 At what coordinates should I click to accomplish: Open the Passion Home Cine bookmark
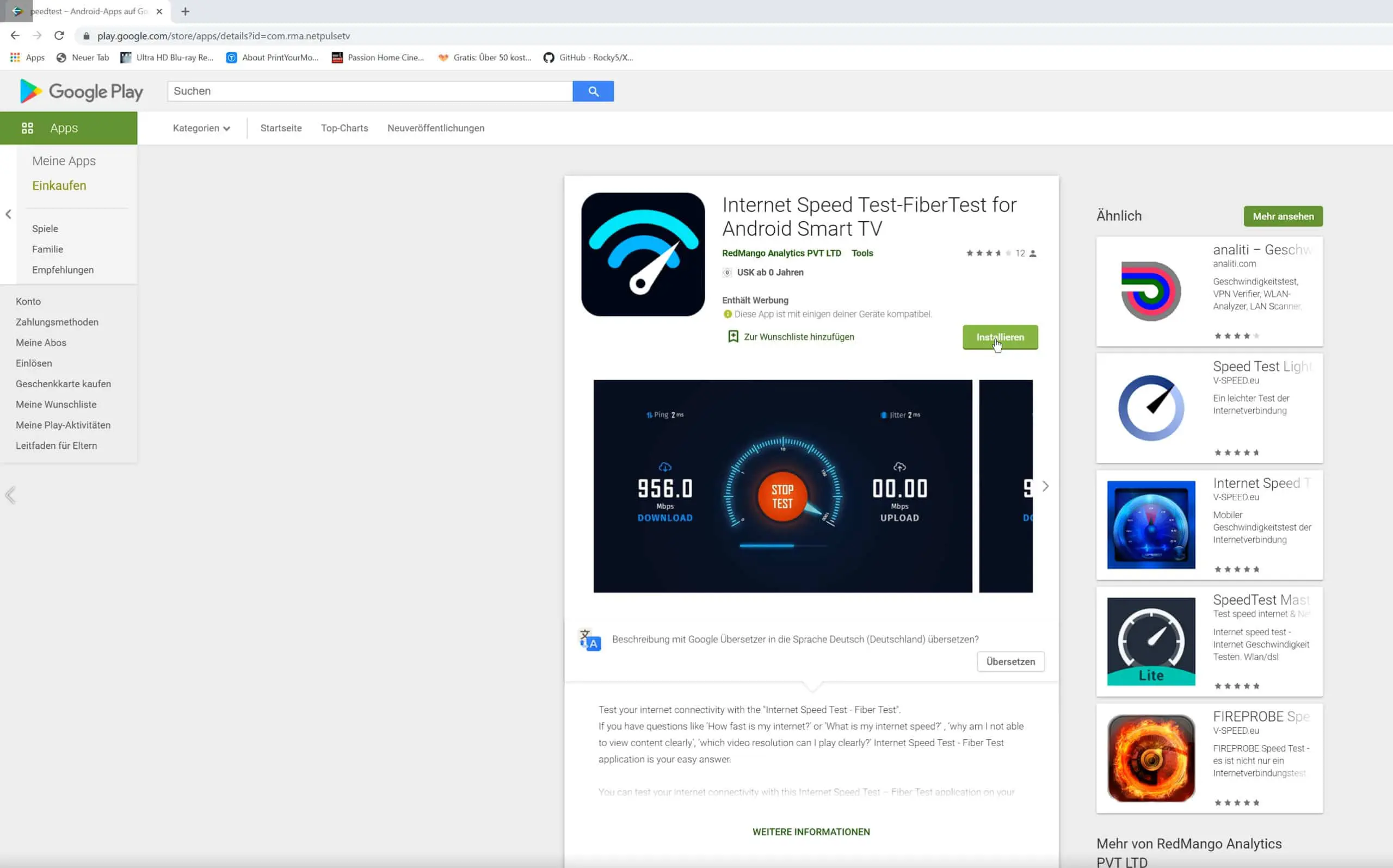(x=378, y=58)
